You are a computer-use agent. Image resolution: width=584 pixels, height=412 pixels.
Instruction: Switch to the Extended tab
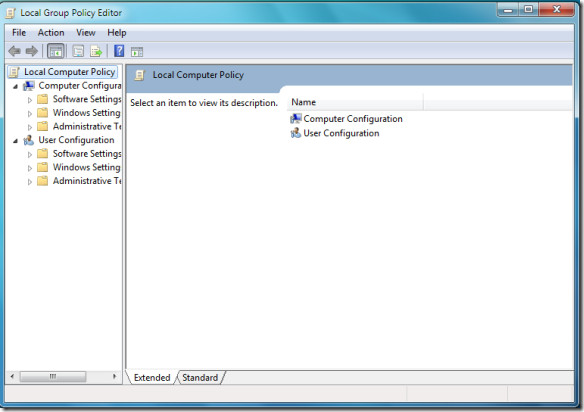click(x=152, y=377)
